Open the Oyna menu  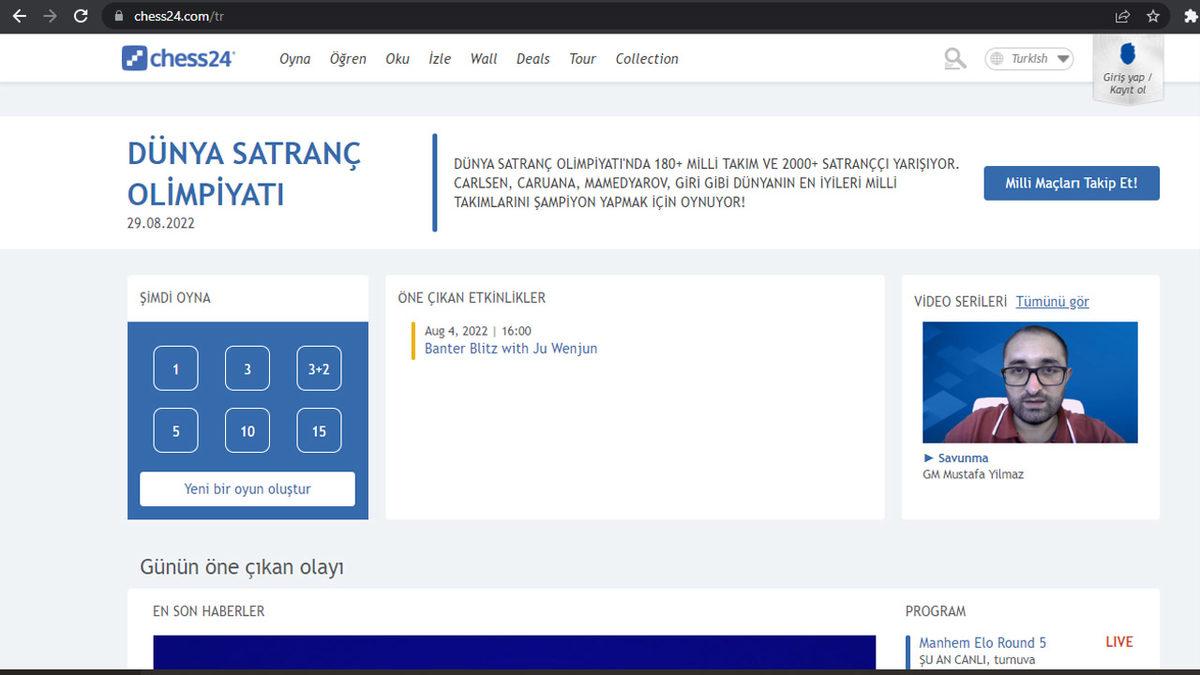(x=294, y=59)
